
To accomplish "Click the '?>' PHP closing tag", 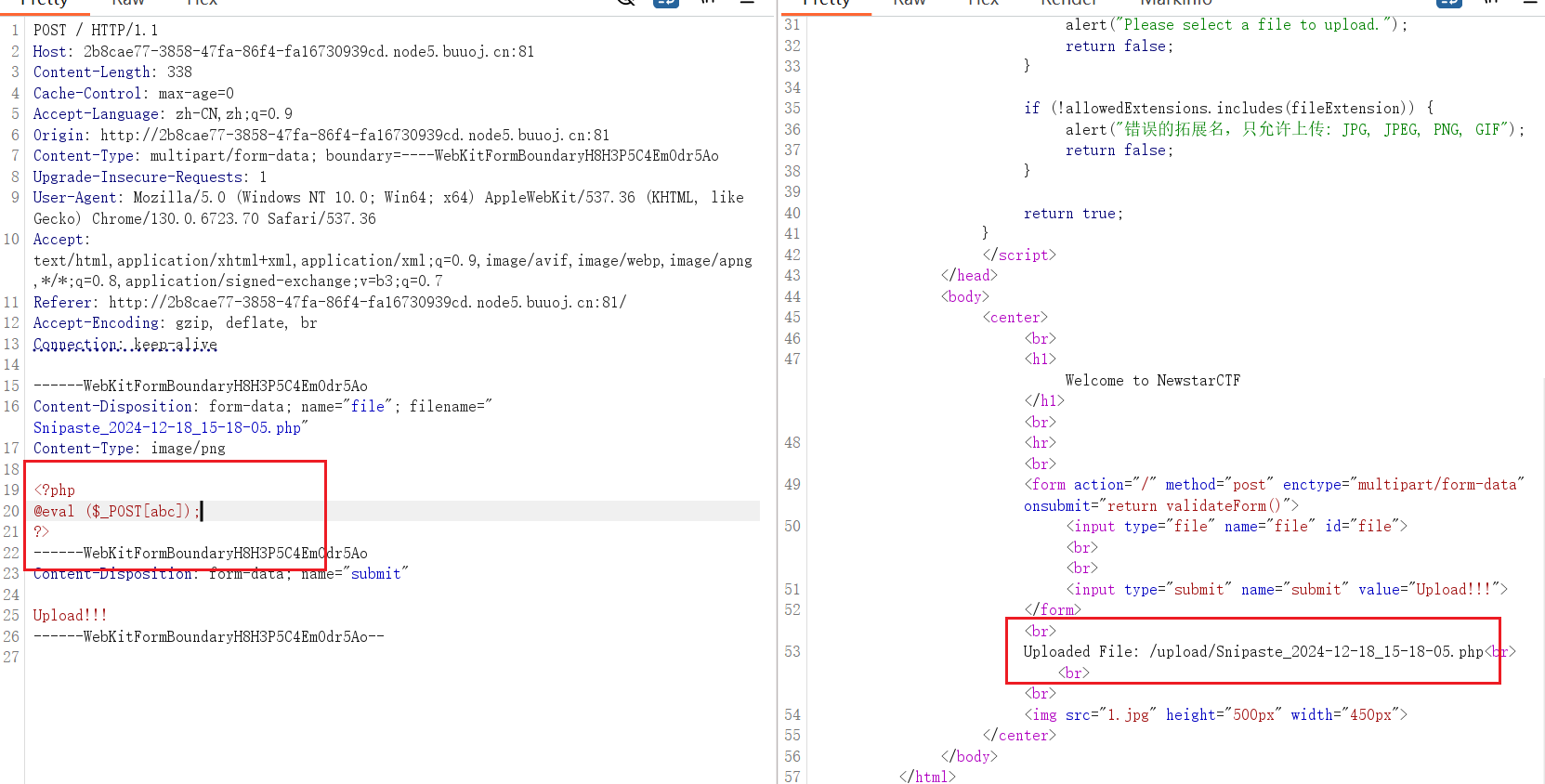I will pyautogui.click(x=41, y=532).
